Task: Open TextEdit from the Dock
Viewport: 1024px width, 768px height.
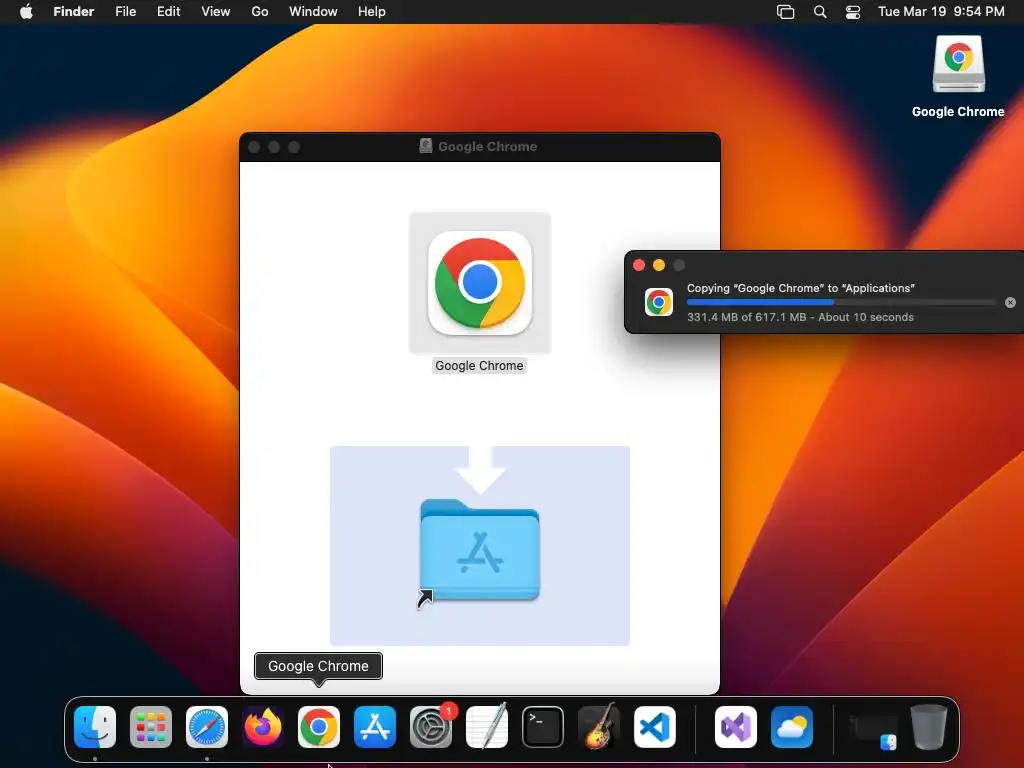Action: tap(487, 727)
